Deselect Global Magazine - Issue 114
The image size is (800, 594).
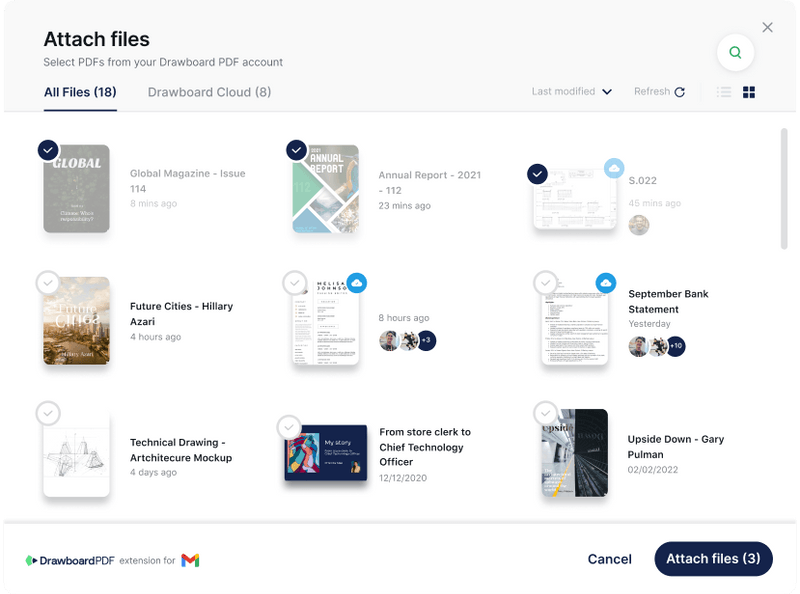click(47, 149)
